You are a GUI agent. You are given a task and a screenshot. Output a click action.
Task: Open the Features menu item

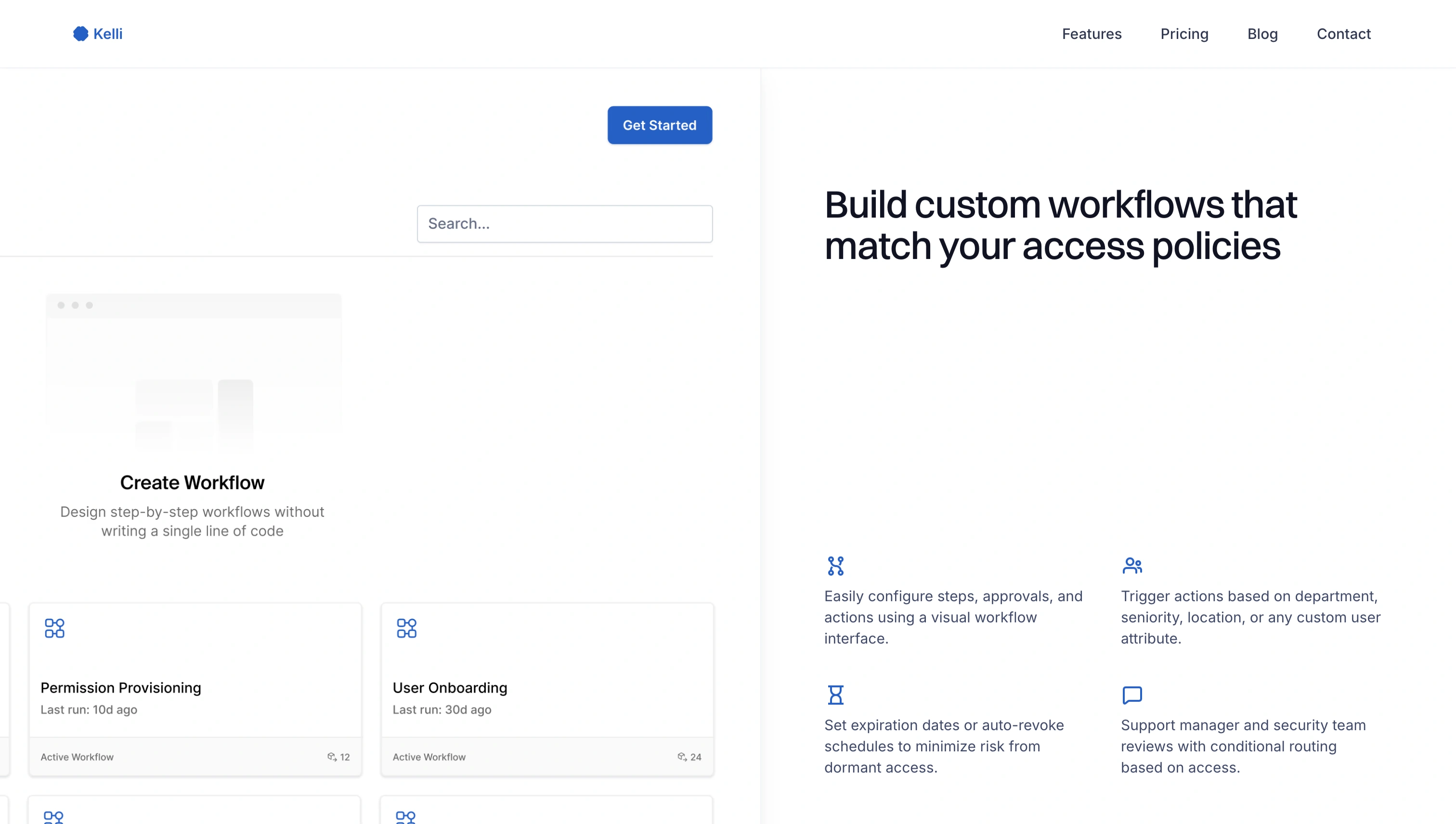point(1091,34)
